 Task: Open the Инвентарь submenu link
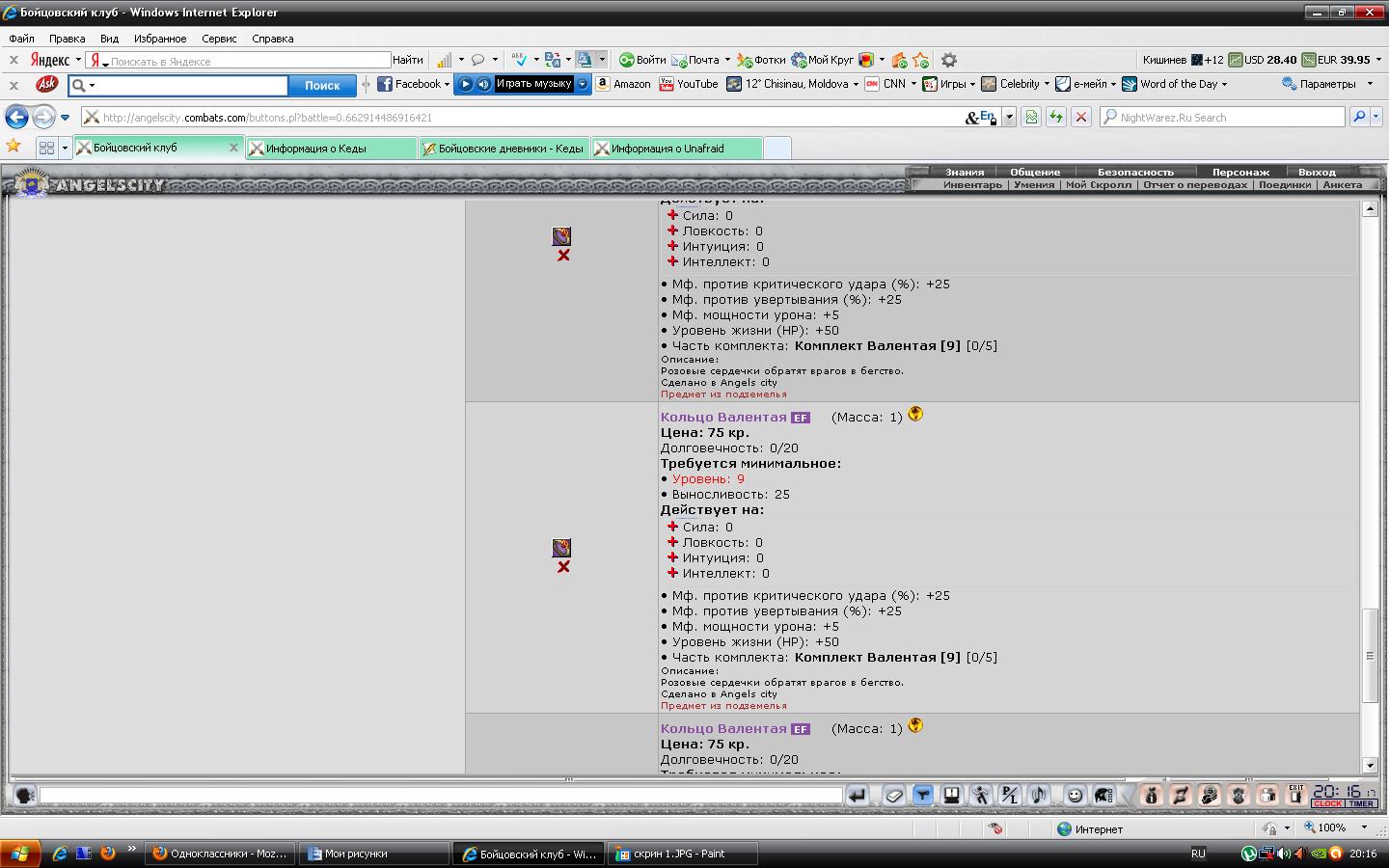972,184
